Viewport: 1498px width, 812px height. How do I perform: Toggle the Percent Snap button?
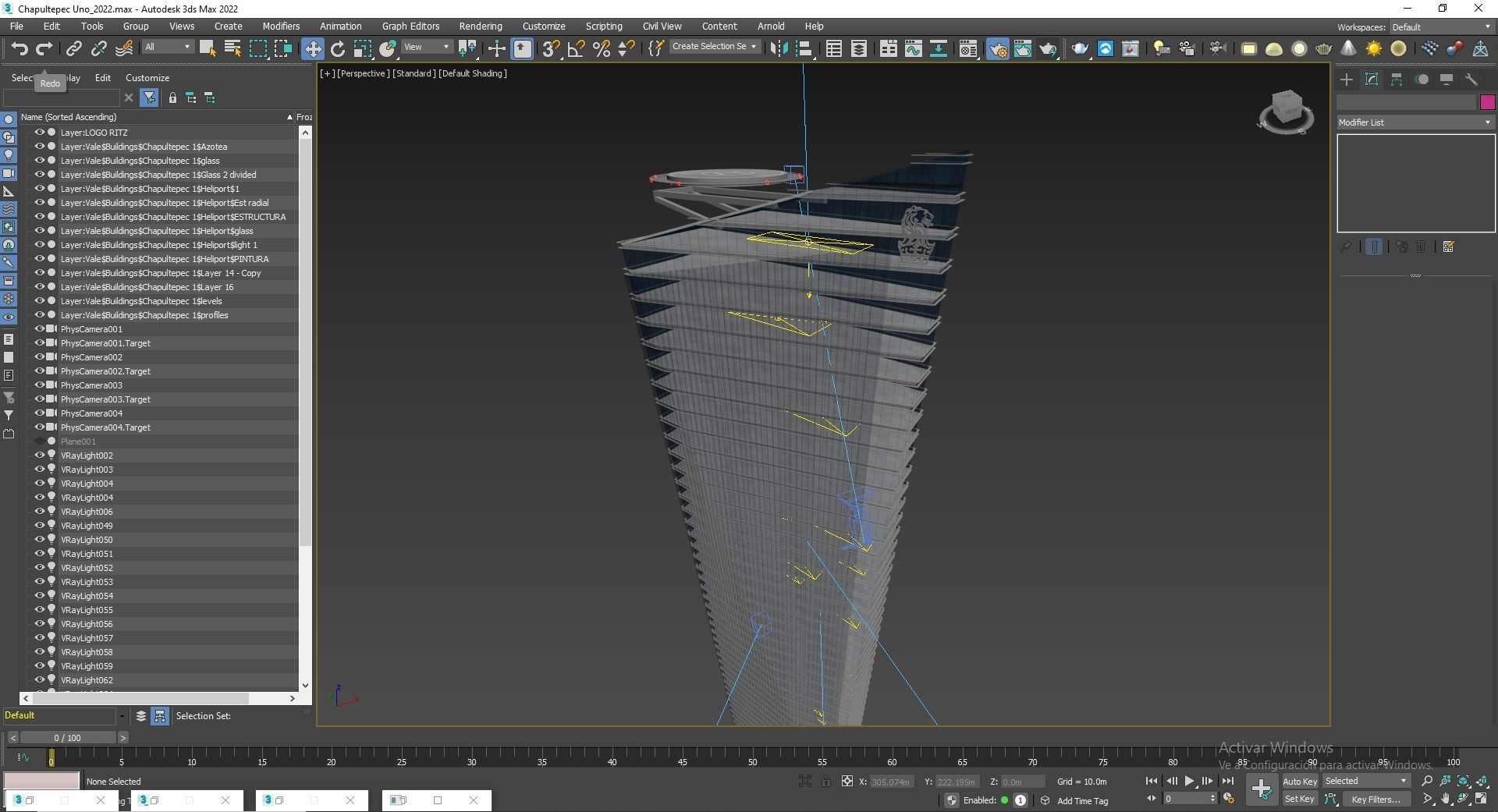click(601, 48)
